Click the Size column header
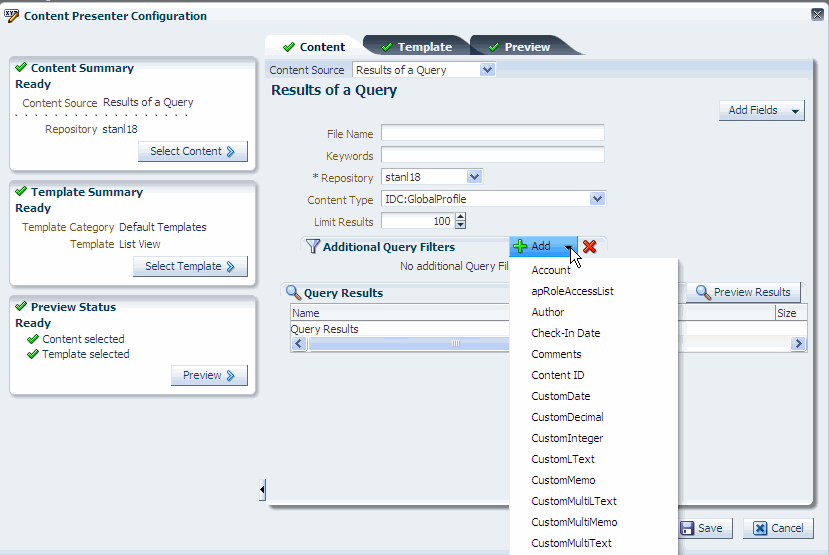 (x=790, y=313)
